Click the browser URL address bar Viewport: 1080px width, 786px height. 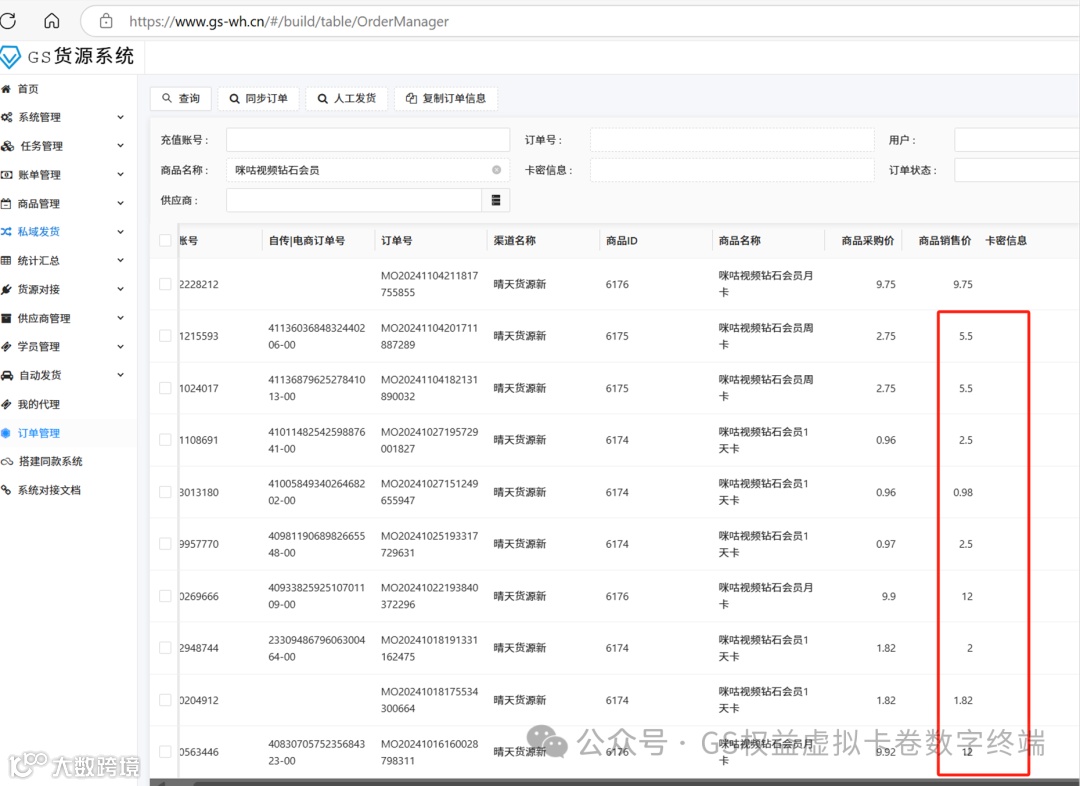pyautogui.click(x=580, y=21)
